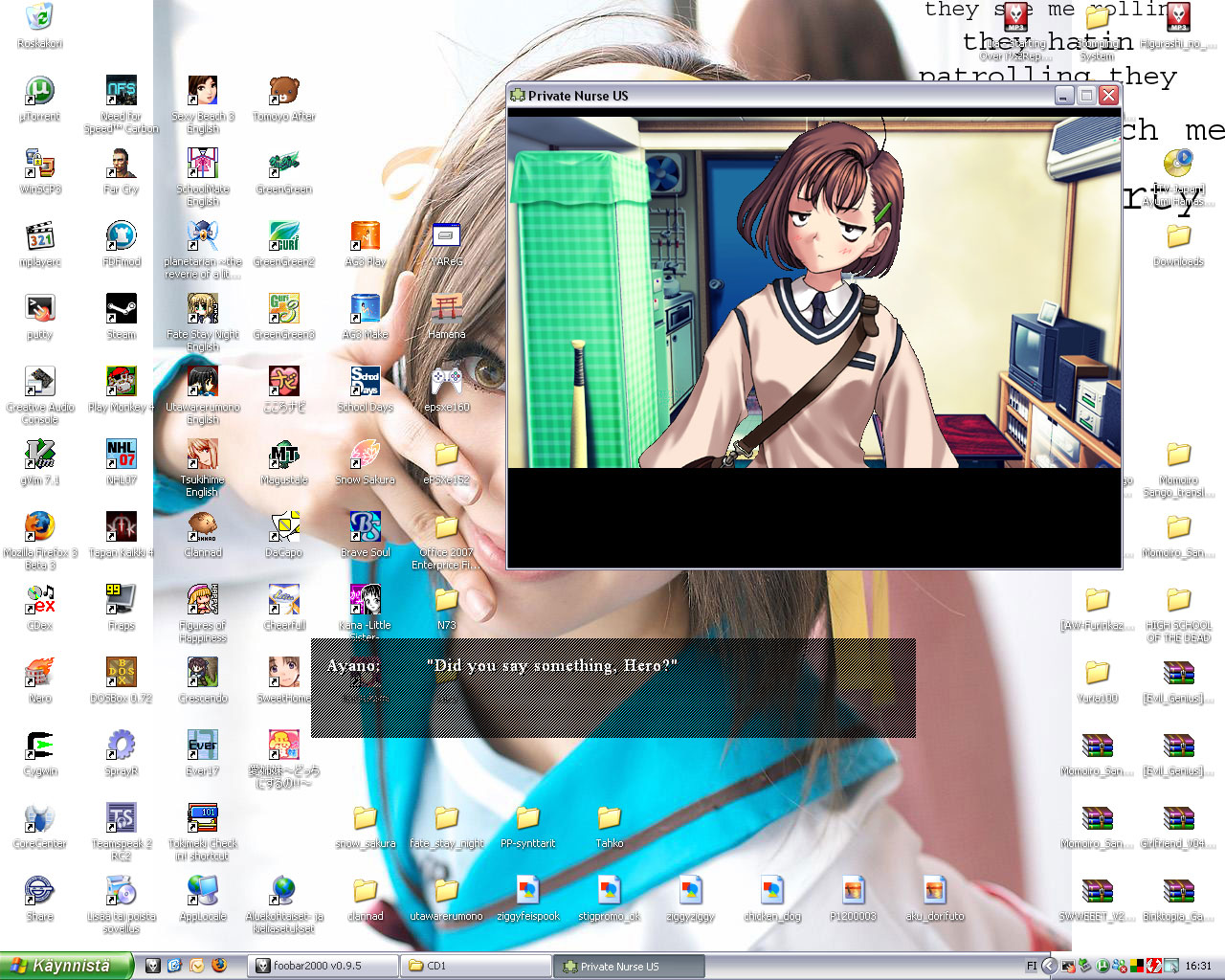
Task: Select Mozilla Firefox 3 Beta 3 icon
Action: [39, 527]
